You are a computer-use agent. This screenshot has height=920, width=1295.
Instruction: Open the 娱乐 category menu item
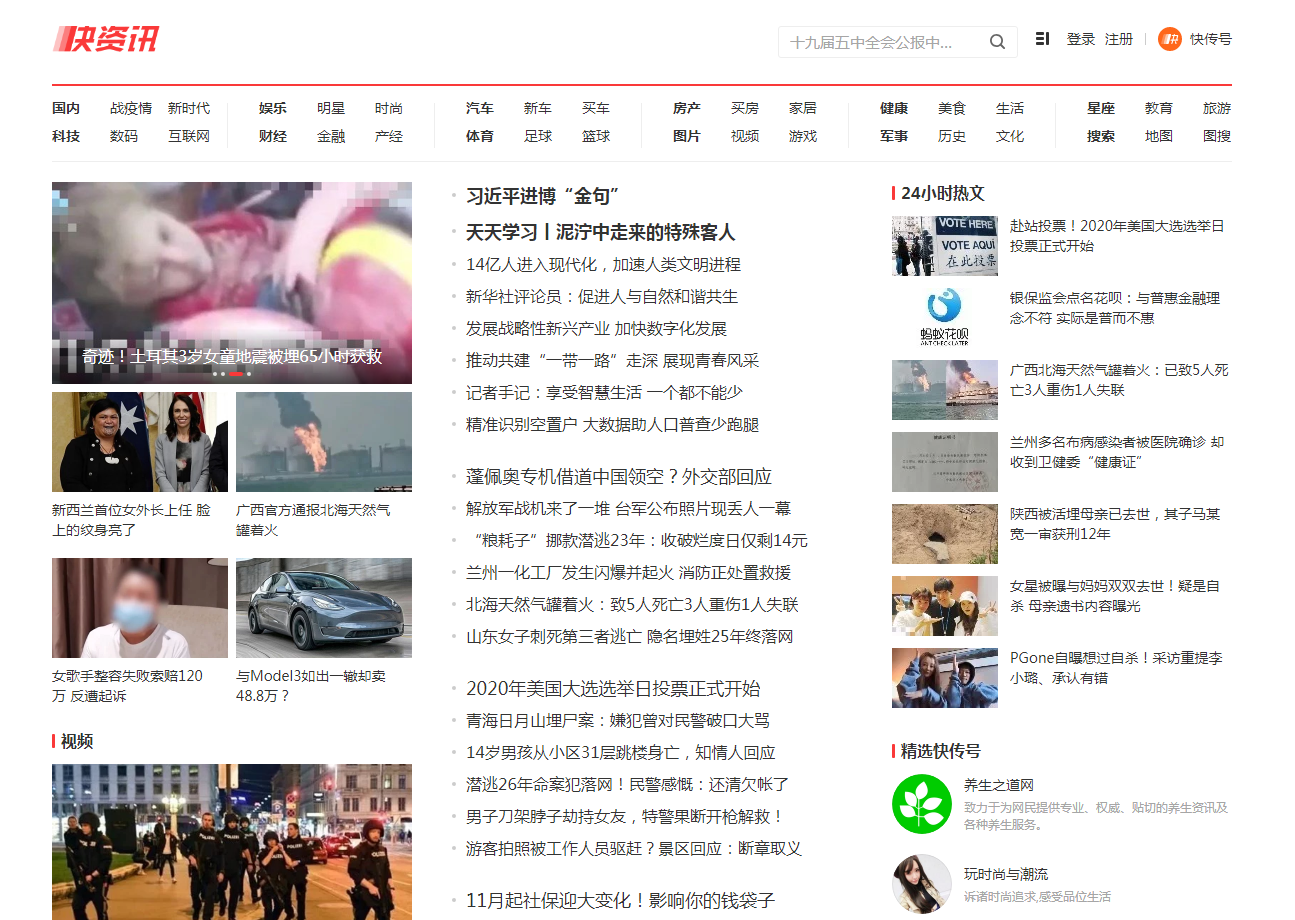click(273, 108)
